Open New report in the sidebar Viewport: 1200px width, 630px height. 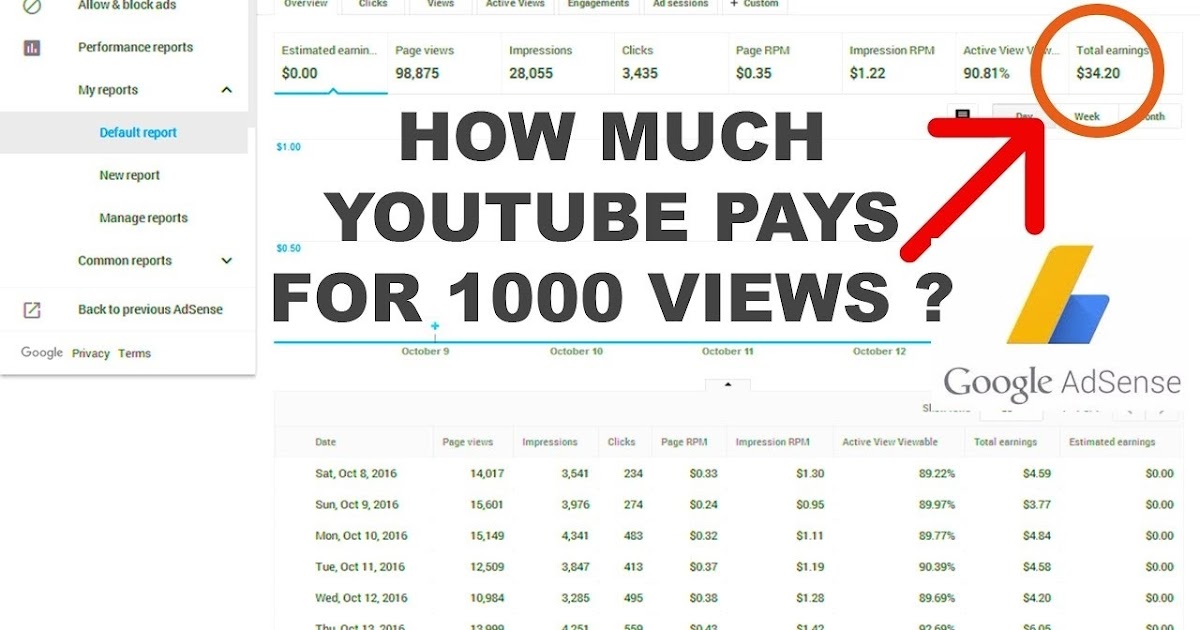point(130,176)
